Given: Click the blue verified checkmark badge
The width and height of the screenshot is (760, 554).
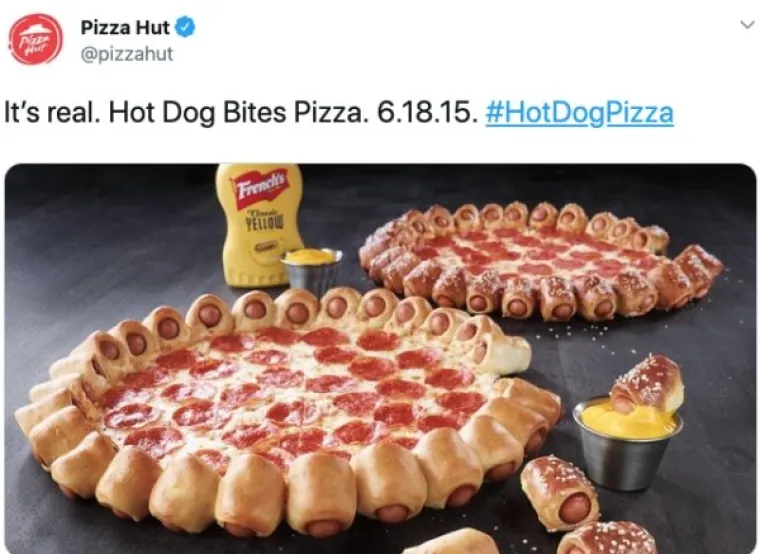Looking at the screenshot, I should (x=185, y=27).
